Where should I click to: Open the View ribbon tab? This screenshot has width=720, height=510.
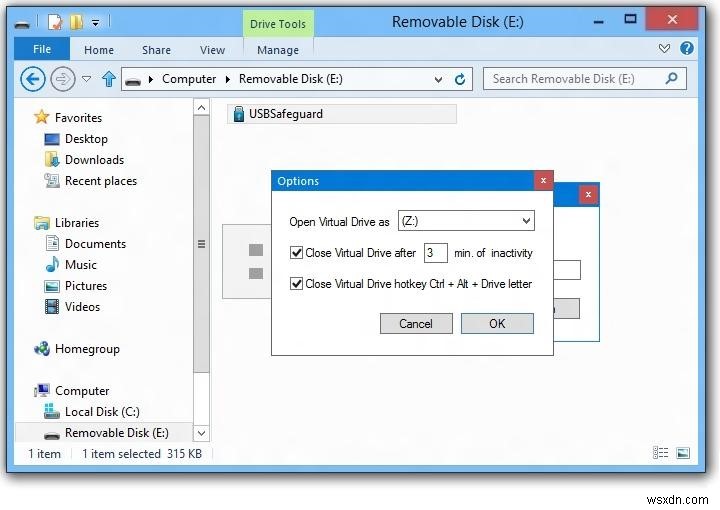tap(212, 50)
